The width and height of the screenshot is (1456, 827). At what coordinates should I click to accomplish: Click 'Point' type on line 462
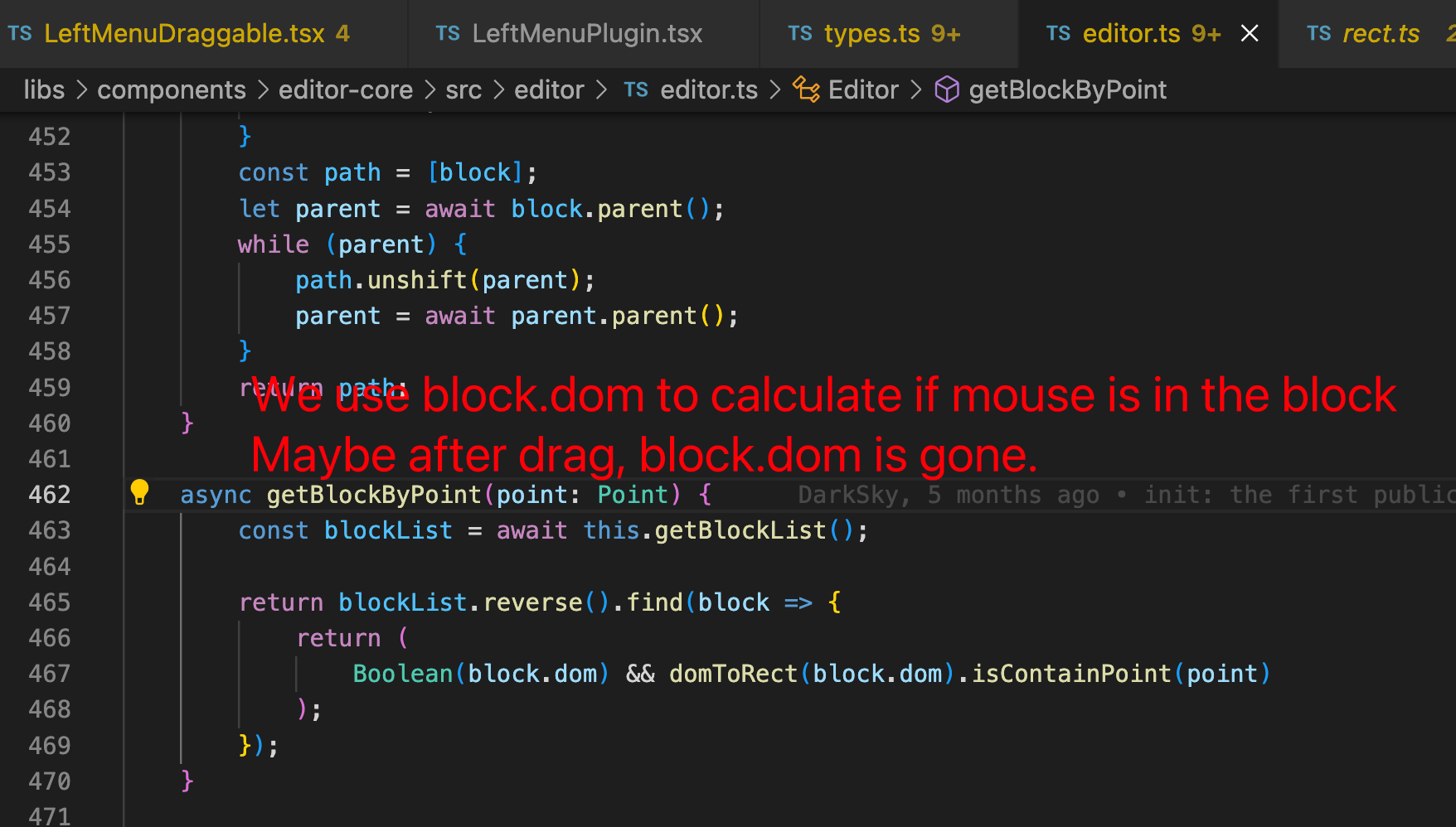tap(633, 495)
